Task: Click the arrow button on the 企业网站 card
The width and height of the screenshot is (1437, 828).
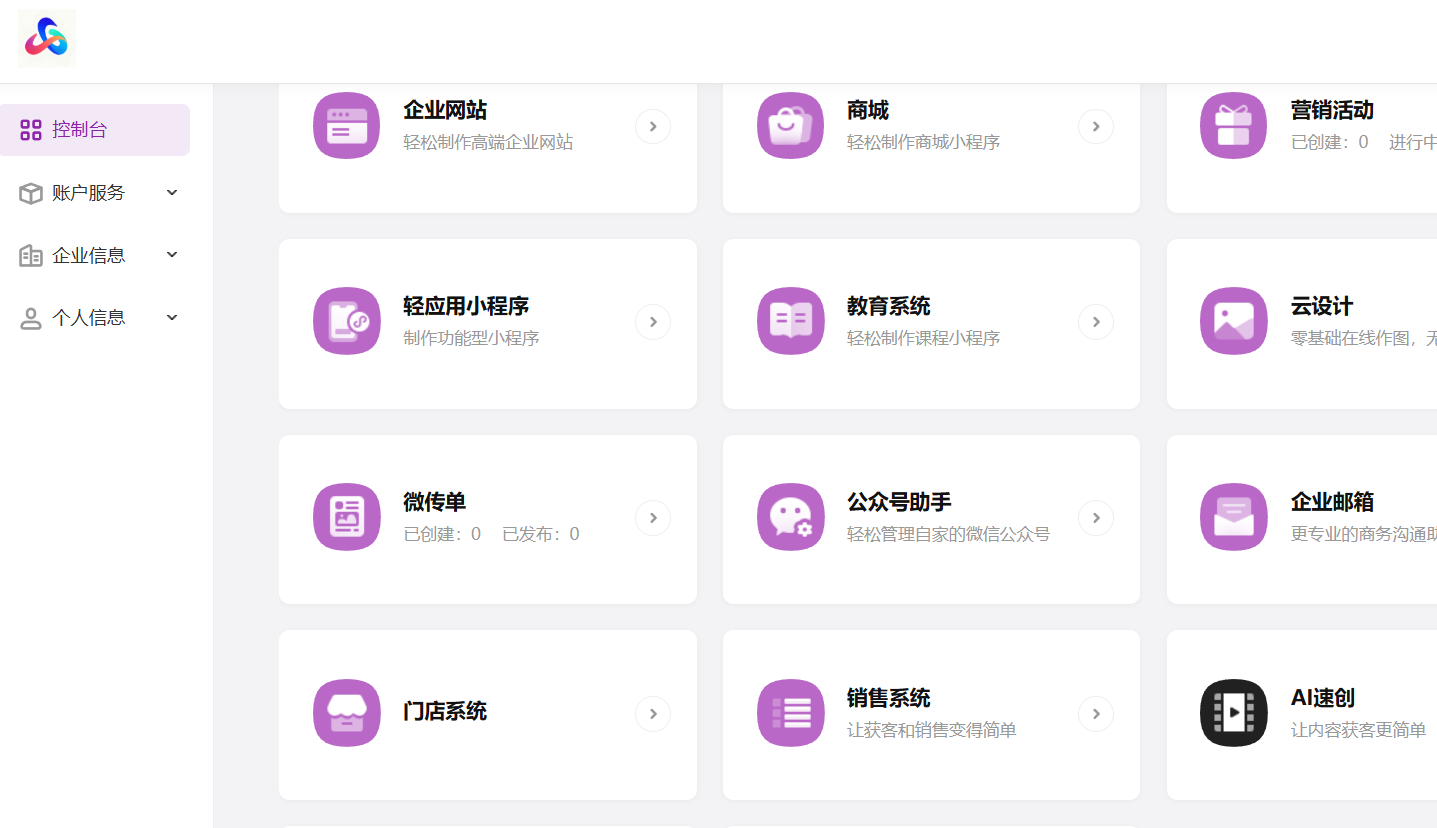Action: pos(652,125)
